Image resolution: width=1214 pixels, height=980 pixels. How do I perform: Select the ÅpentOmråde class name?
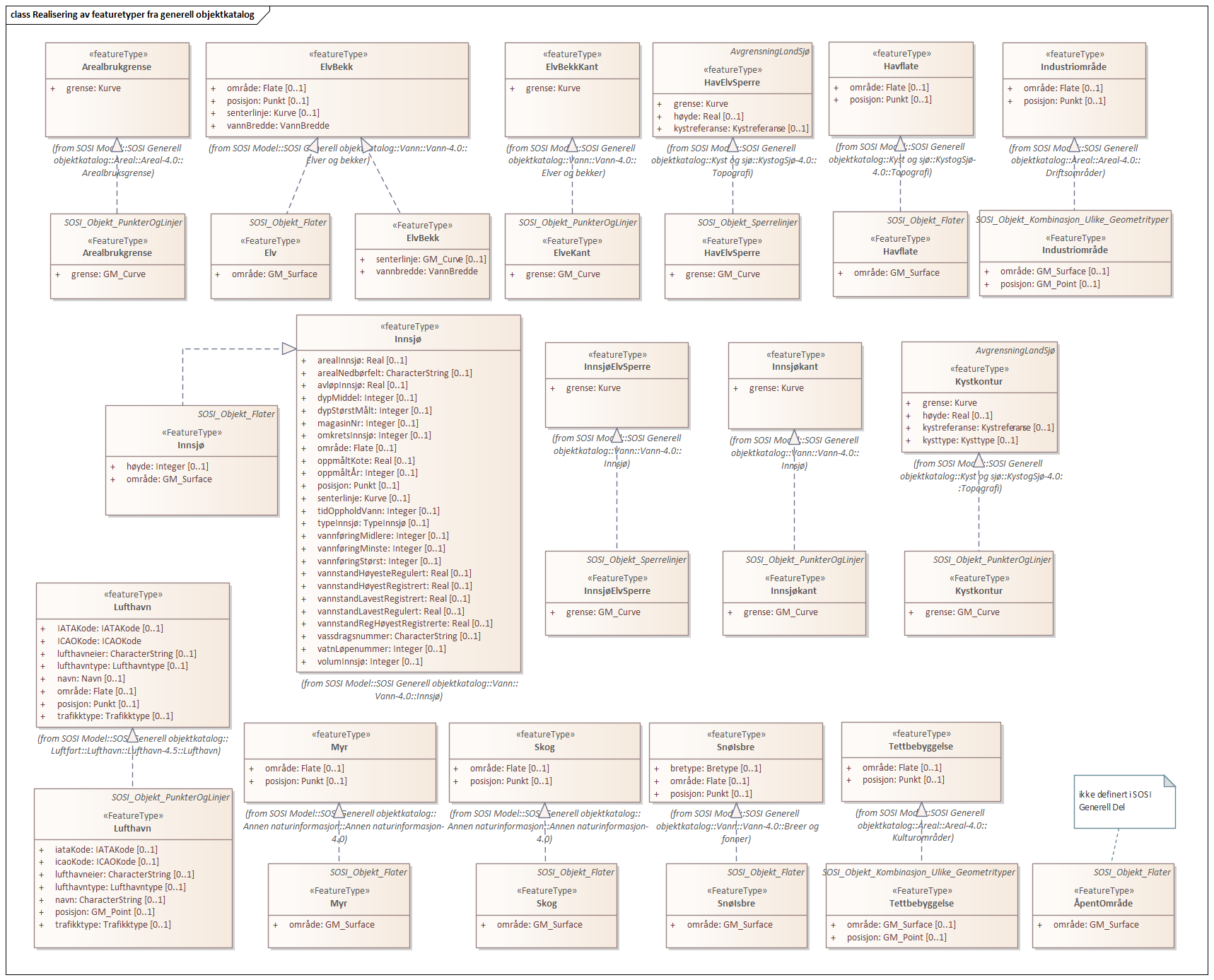click(1103, 903)
